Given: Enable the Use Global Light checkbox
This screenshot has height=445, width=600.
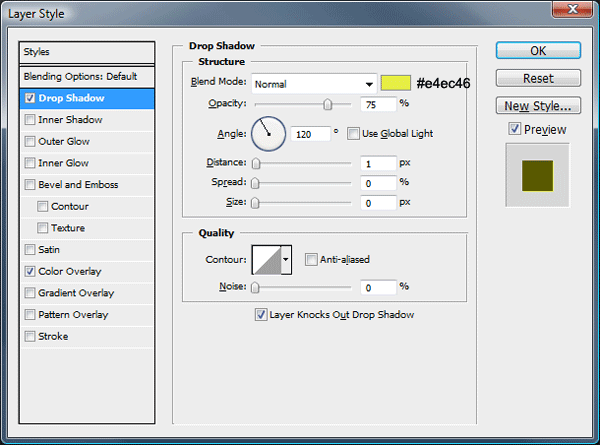Looking at the screenshot, I should tap(353, 134).
